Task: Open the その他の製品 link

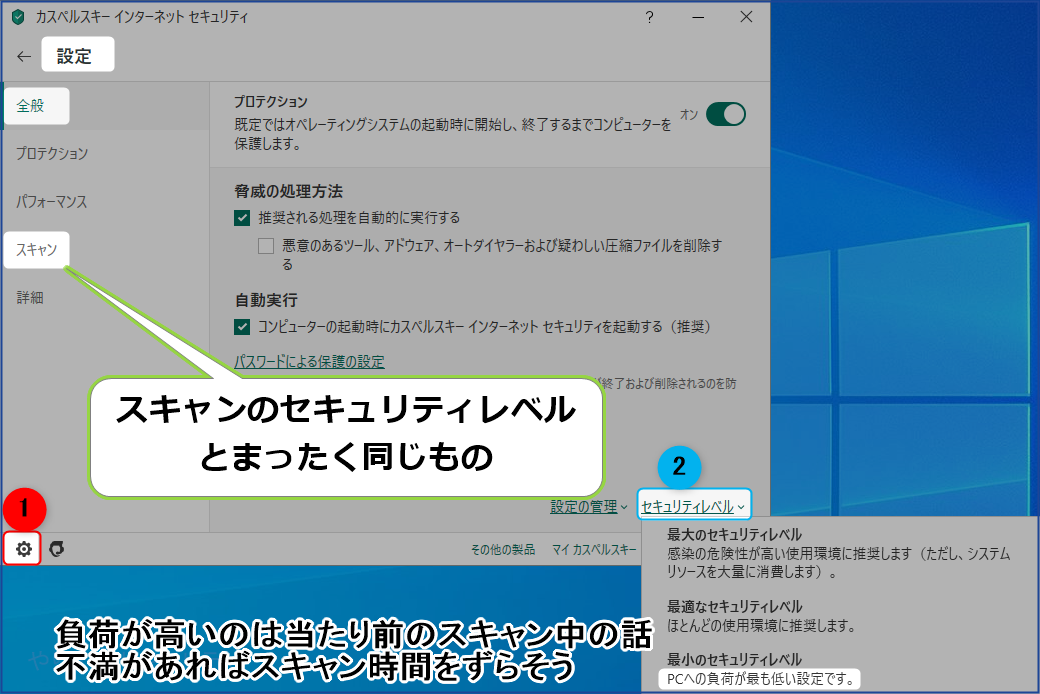Action: [503, 549]
